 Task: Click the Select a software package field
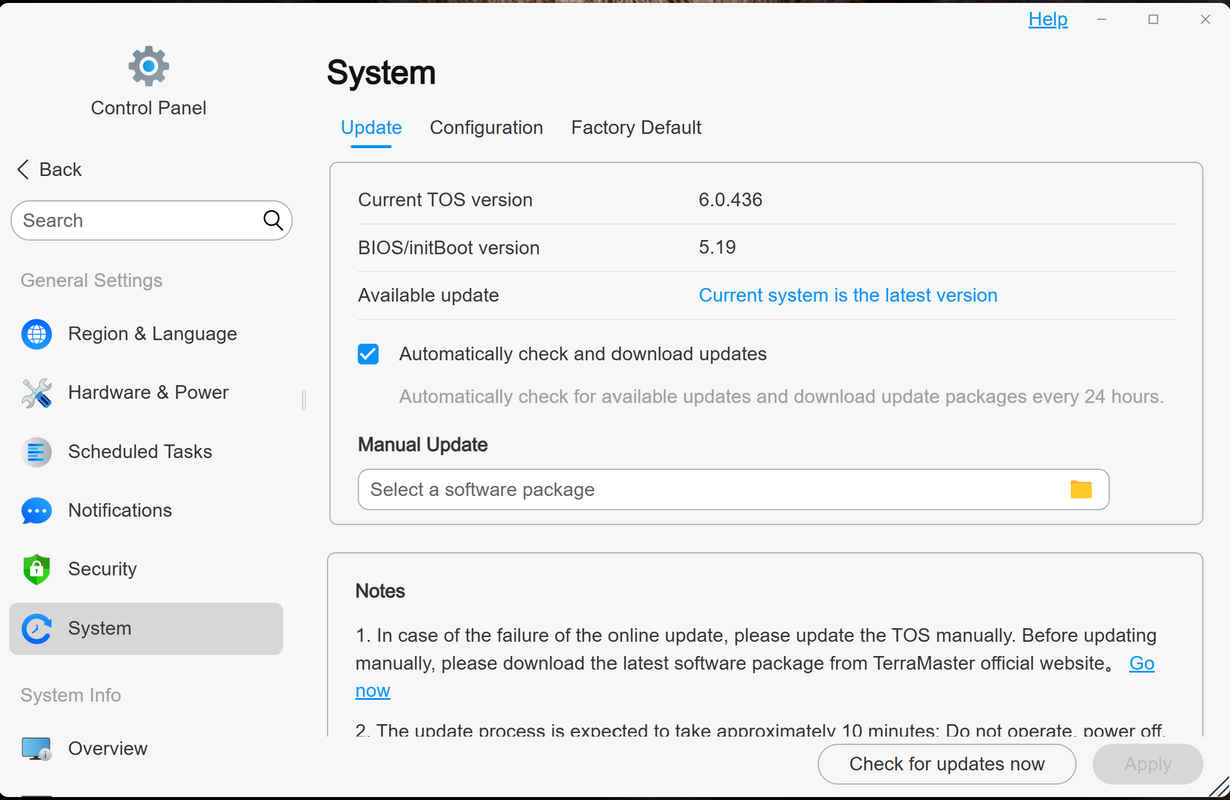pos(733,489)
